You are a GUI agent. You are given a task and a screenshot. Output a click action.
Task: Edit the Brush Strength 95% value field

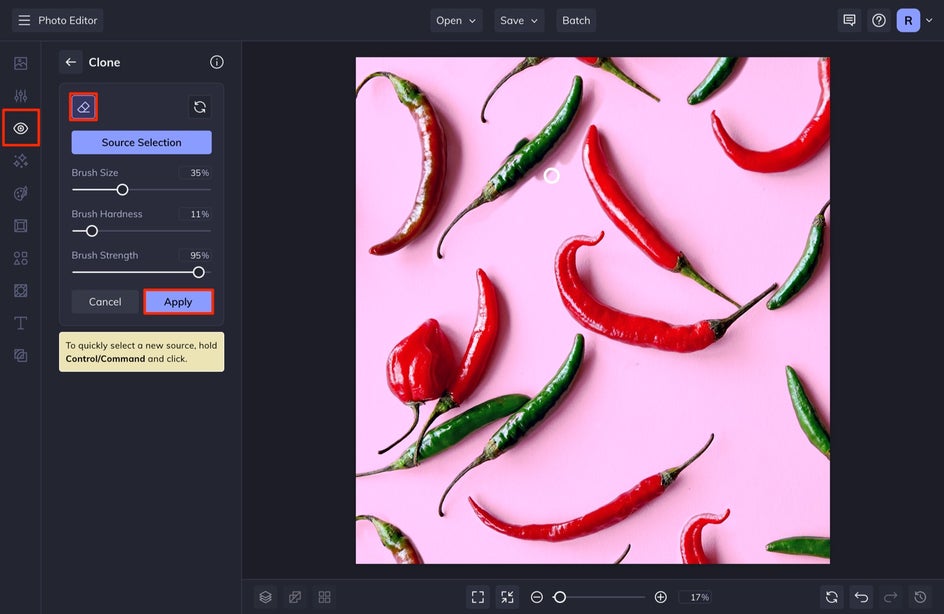195,256
